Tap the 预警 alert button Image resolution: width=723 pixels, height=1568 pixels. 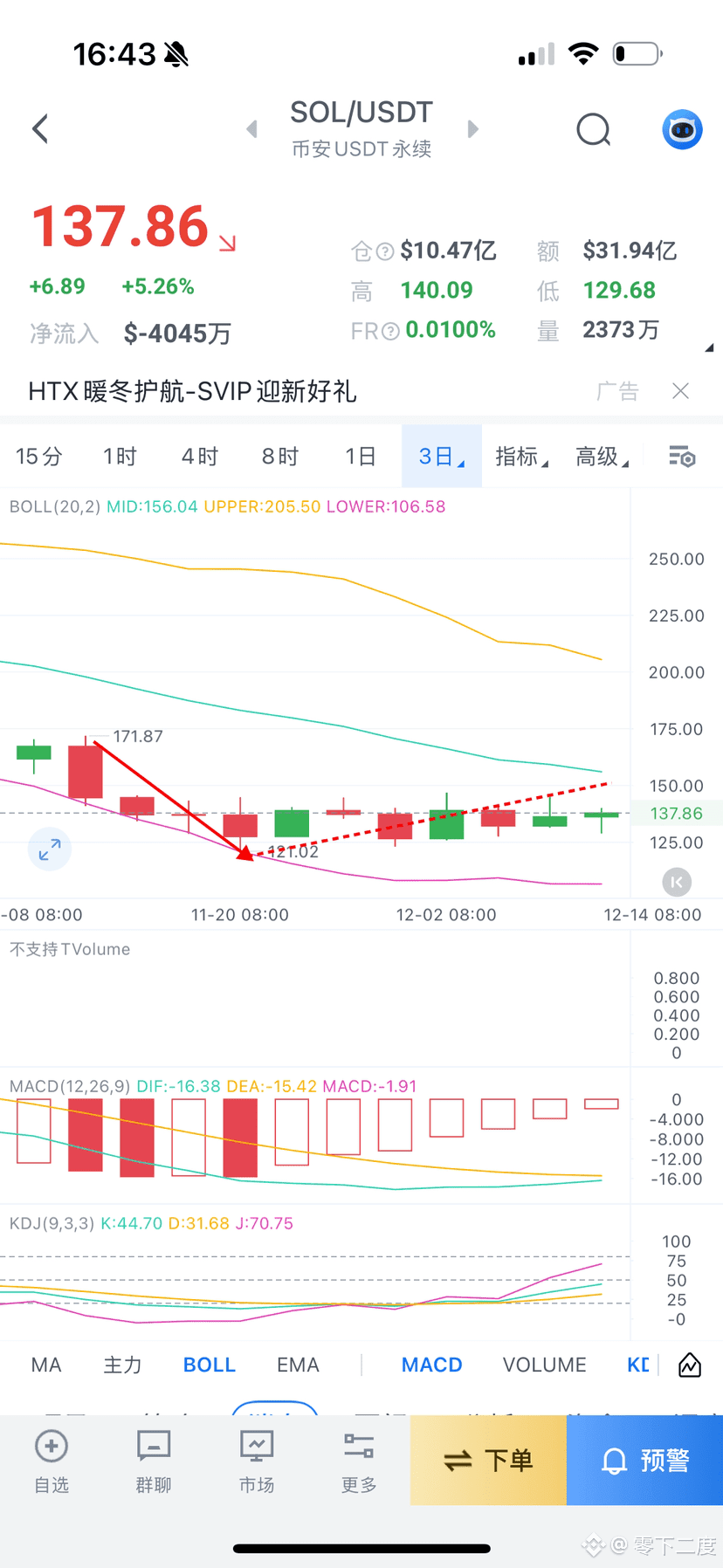coord(644,1460)
